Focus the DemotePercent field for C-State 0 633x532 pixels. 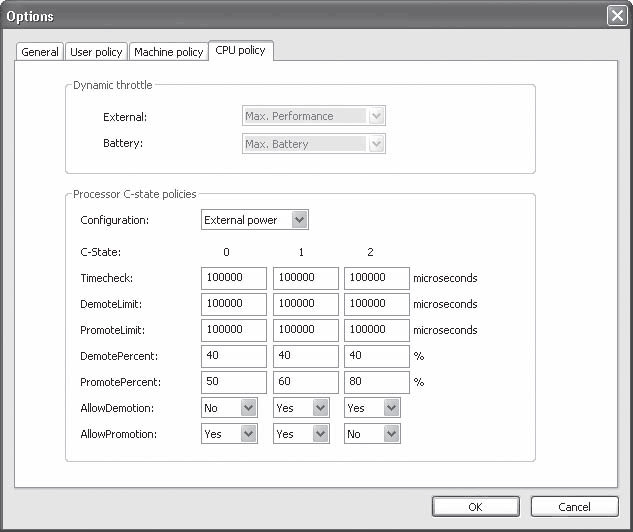(x=234, y=356)
